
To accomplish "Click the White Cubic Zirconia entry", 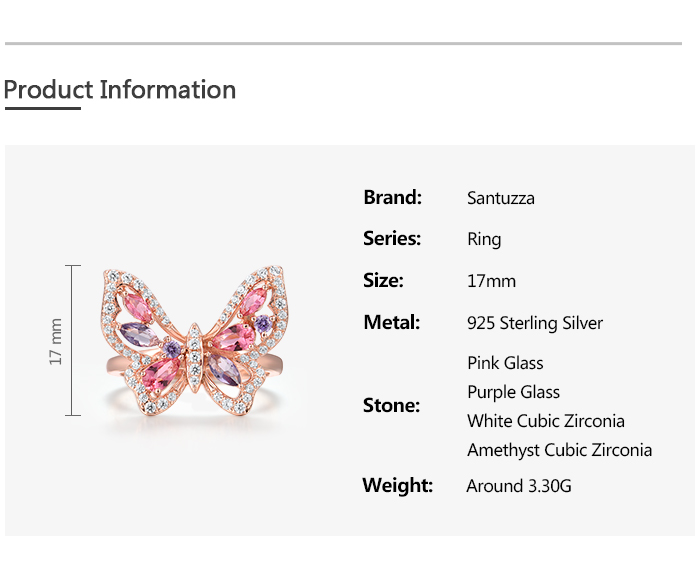I will point(545,421).
